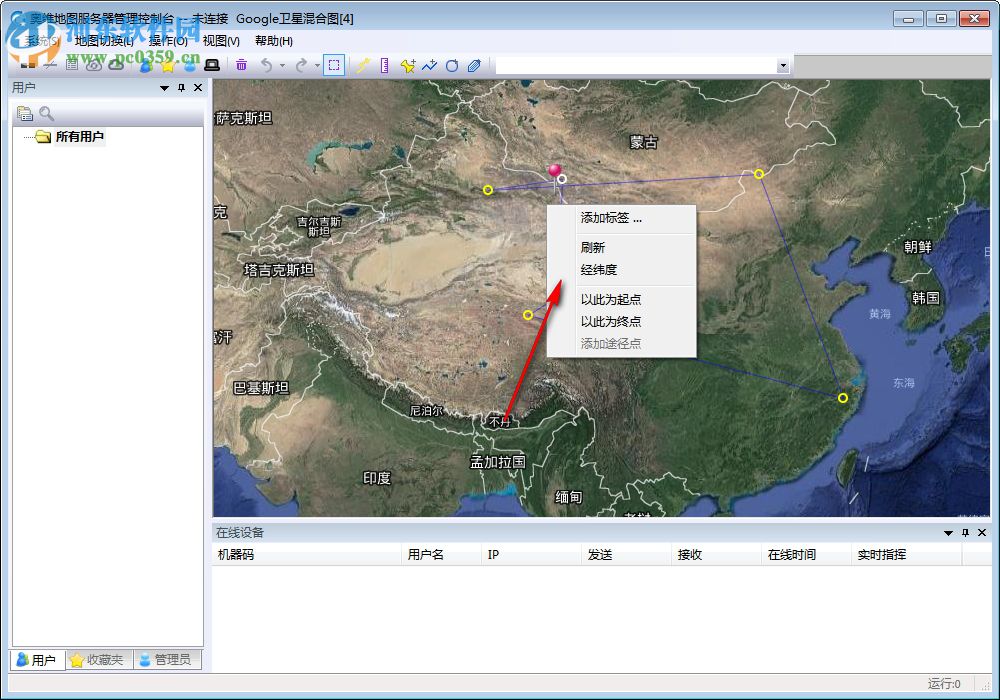Select the rectangular selection tool
The width and height of the screenshot is (1000, 700).
[x=333, y=65]
